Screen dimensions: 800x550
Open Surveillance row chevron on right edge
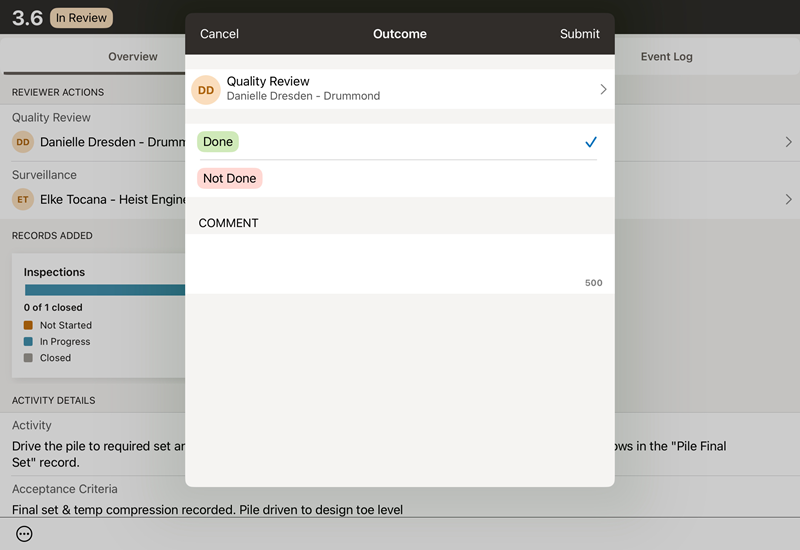(788, 200)
